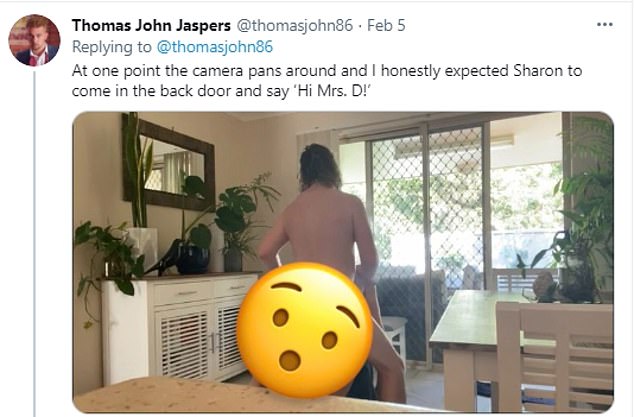The width and height of the screenshot is (634, 417).
Task: Click the wall mirror in the photo
Action: click(x=169, y=161)
